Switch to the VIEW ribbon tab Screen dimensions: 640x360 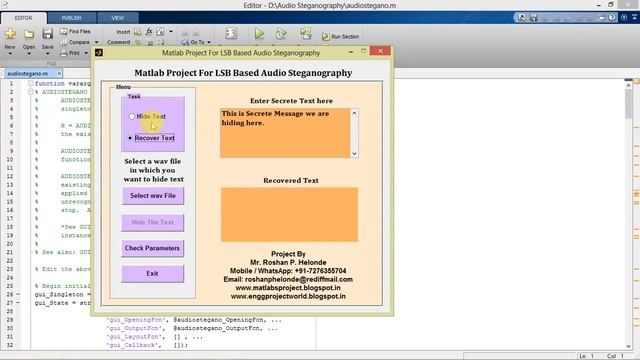pos(118,18)
